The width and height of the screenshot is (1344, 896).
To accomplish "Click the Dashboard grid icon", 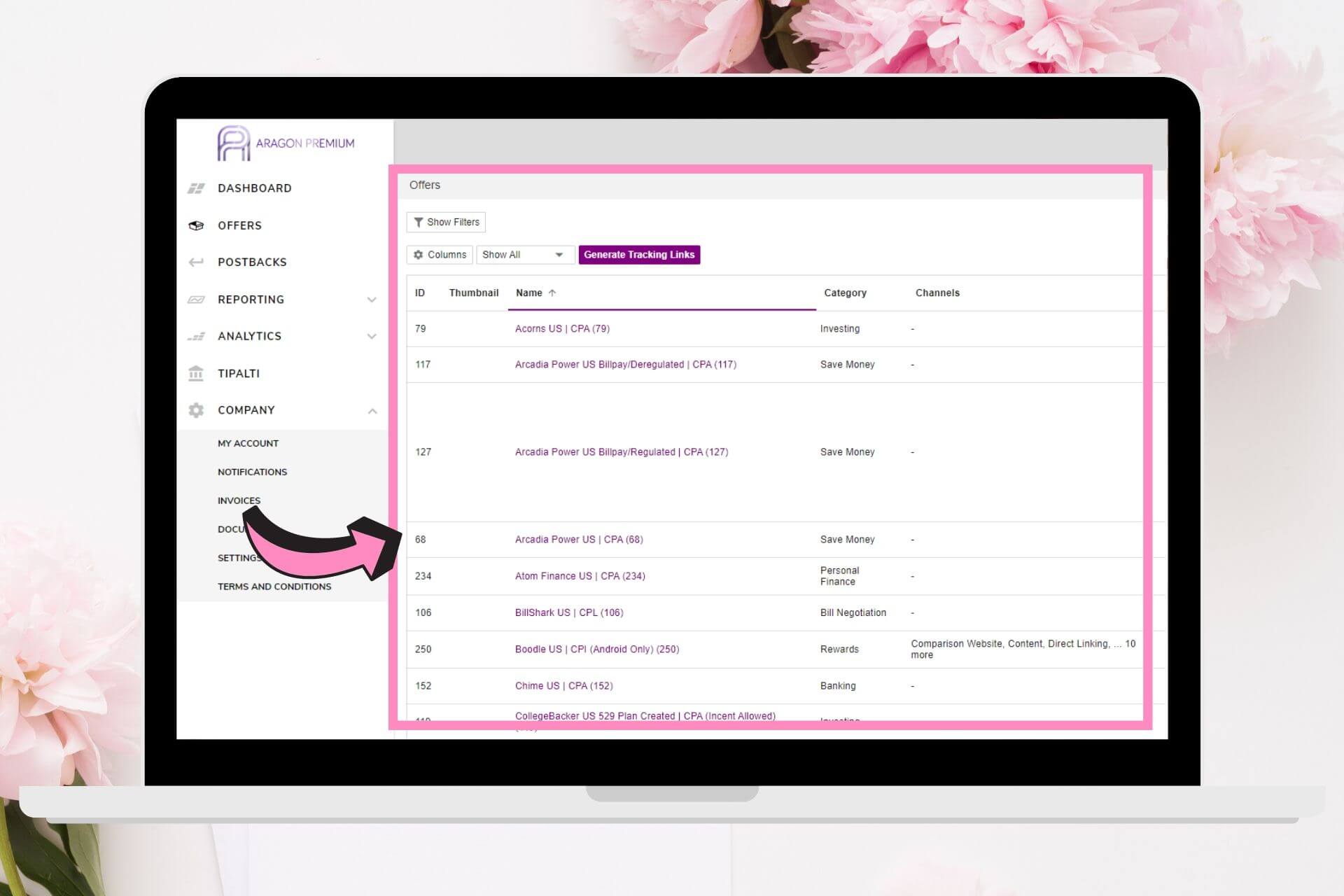I will [x=196, y=188].
